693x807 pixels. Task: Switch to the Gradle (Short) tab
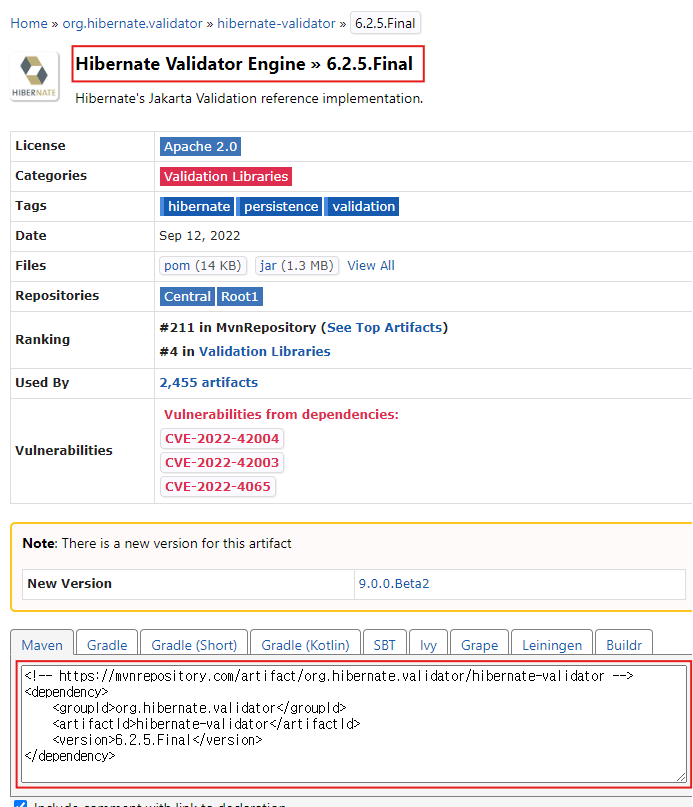point(194,644)
